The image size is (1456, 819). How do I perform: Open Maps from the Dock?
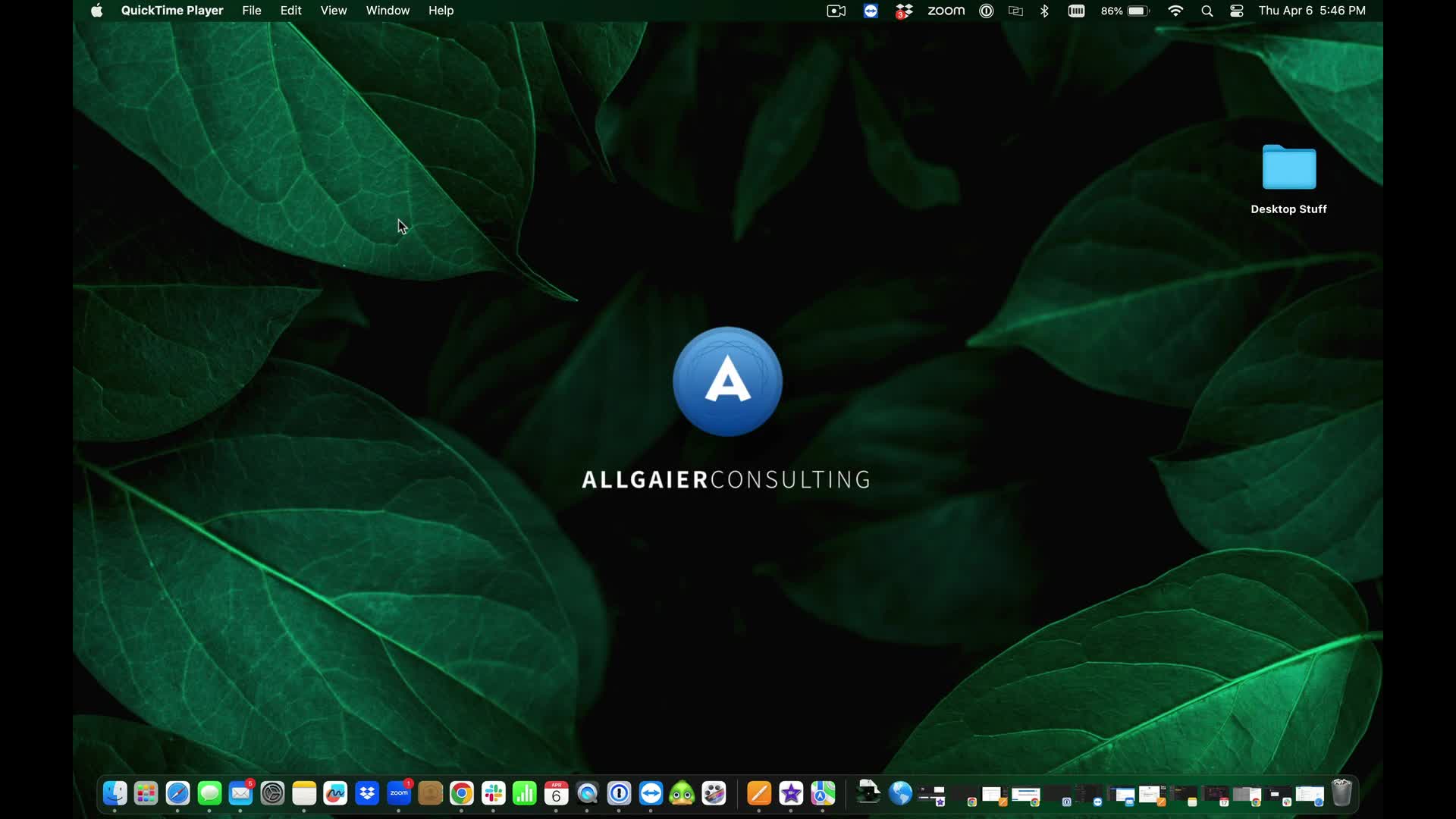pyautogui.click(x=823, y=793)
